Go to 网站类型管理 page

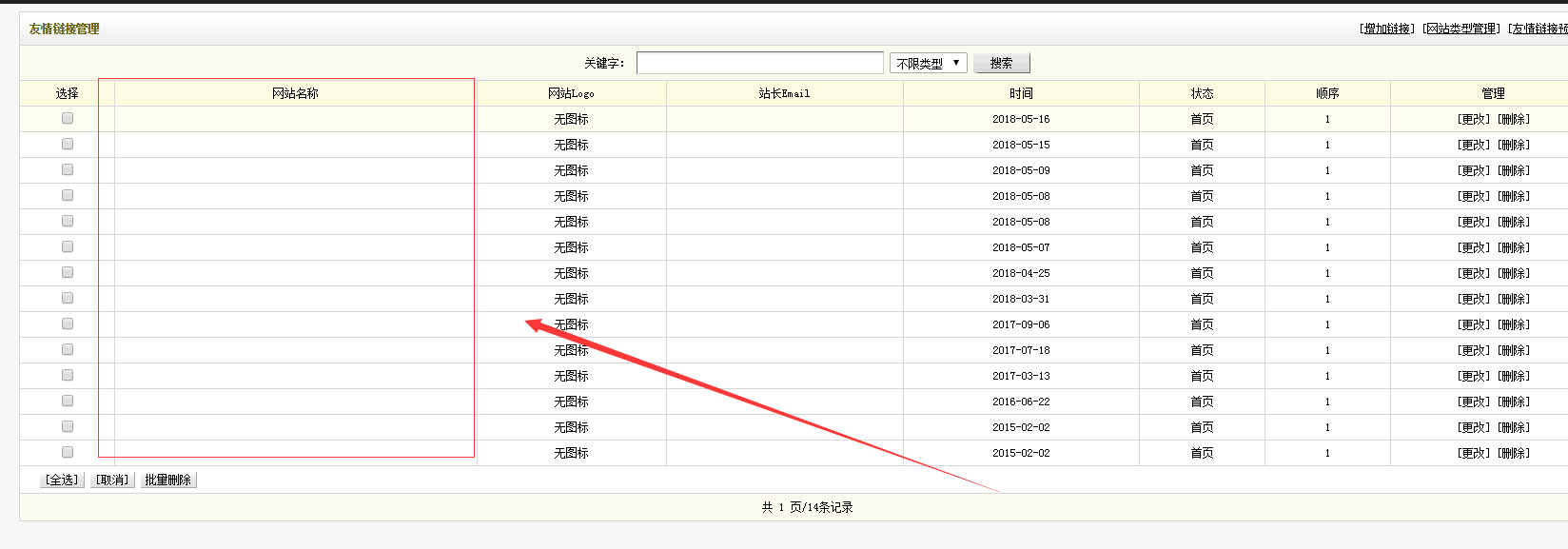1461,29
